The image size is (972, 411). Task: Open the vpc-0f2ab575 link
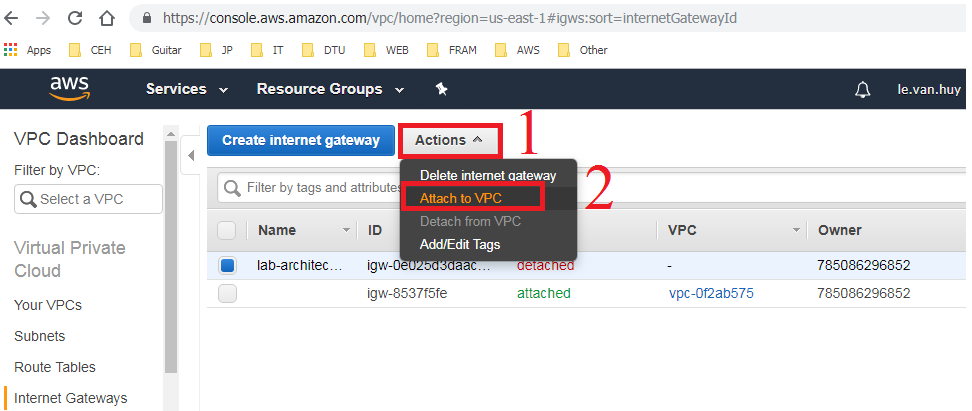click(x=711, y=293)
